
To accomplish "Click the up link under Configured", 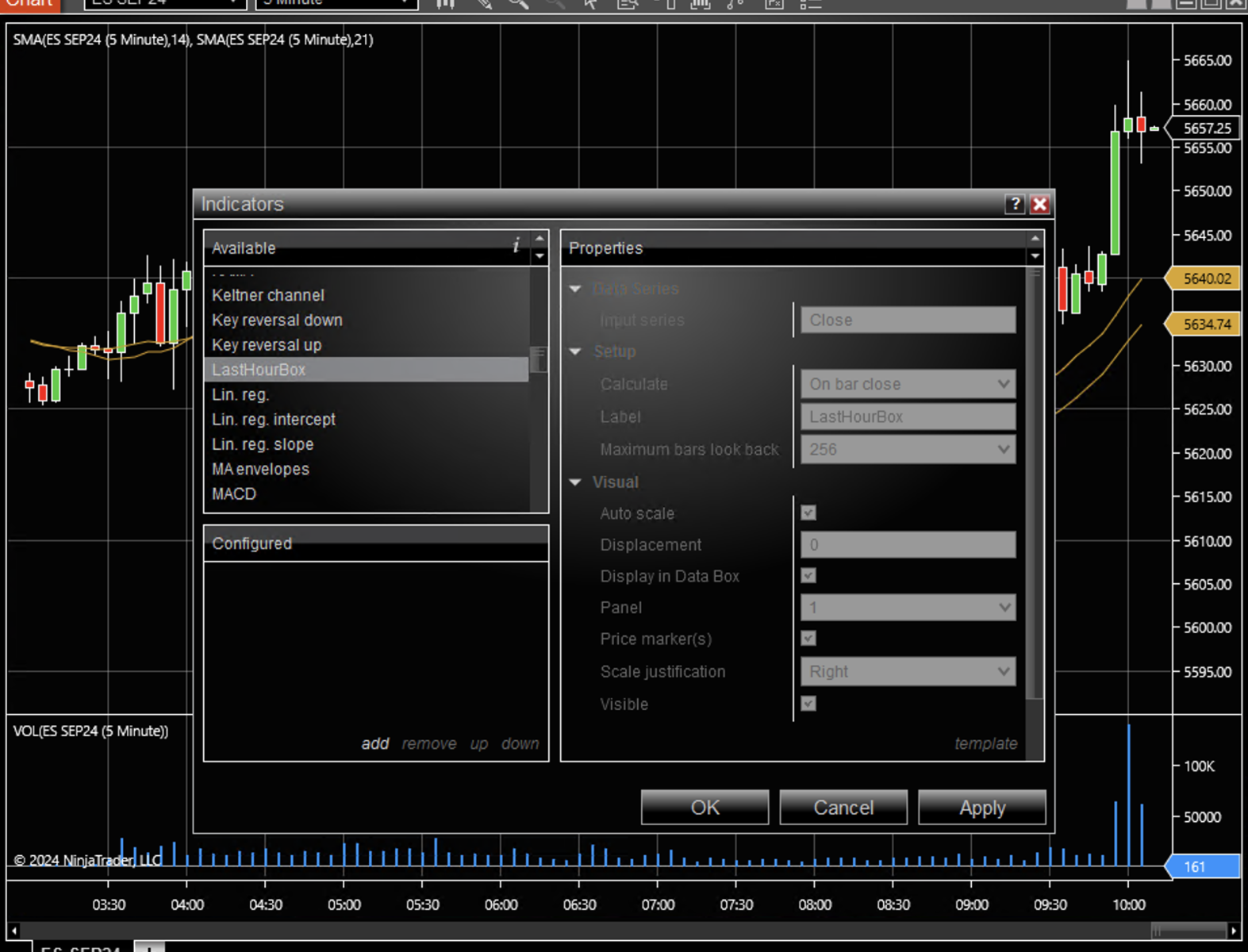I will [x=479, y=744].
